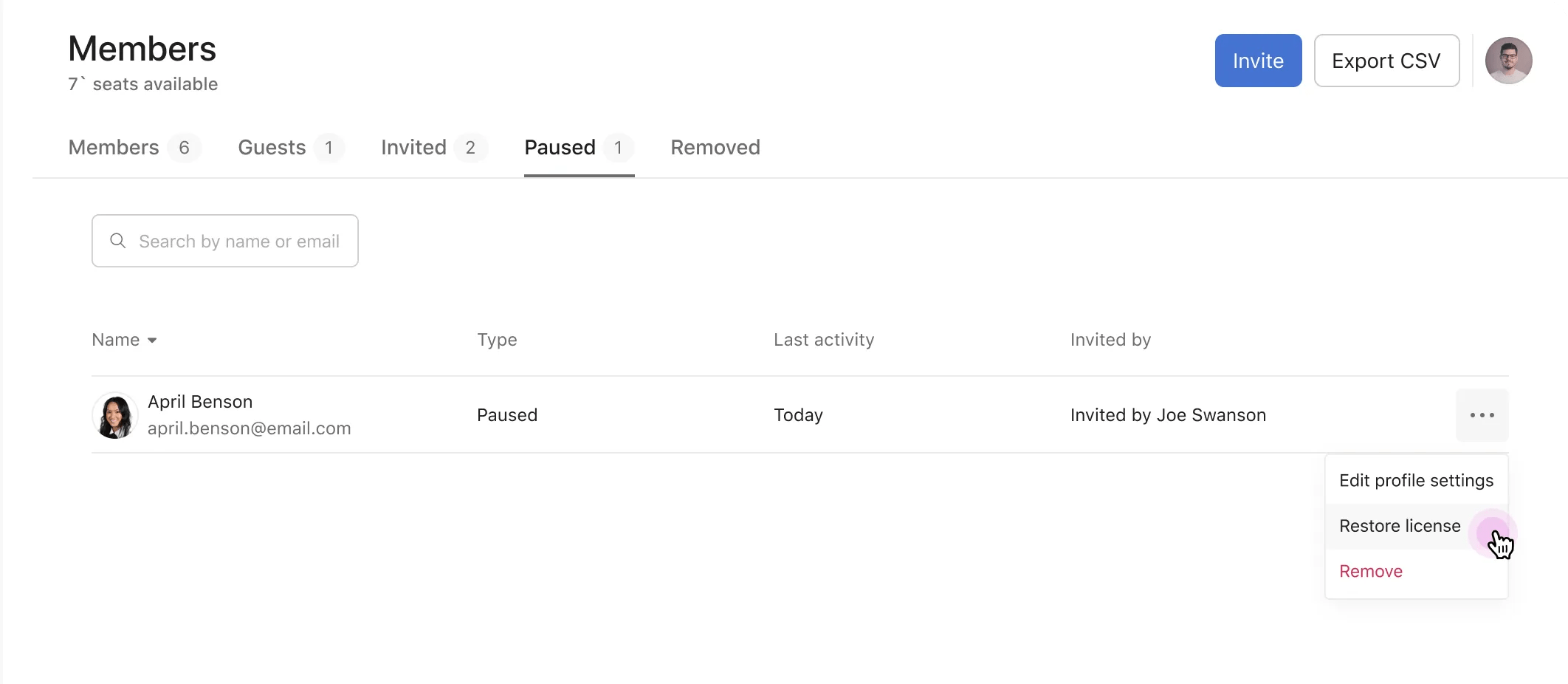Focus the Search by name or email field
Screen dimensions: 1568x684
tap(239, 242)
